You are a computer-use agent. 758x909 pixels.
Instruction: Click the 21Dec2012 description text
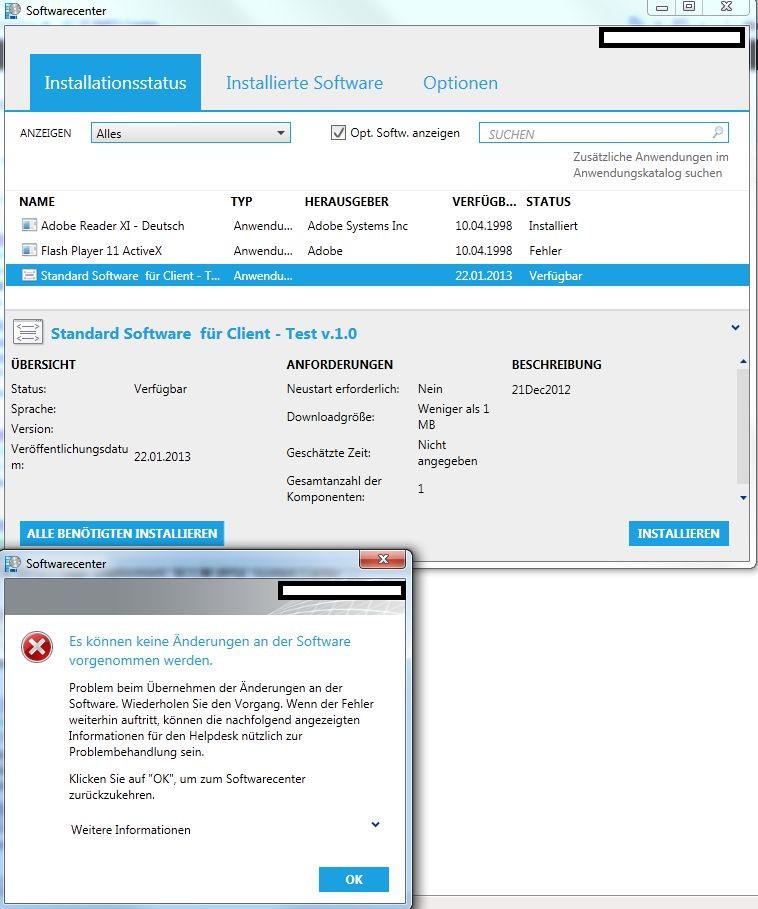tap(541, 390)
